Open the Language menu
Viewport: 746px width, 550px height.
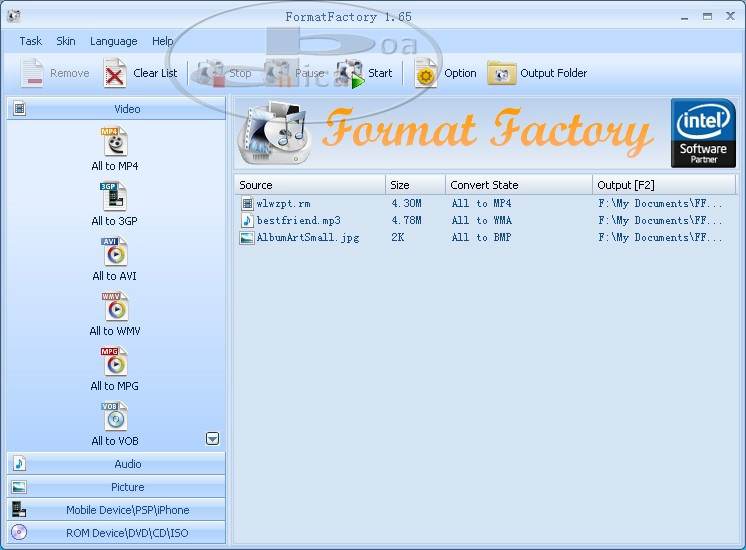(x=113, y=41)
